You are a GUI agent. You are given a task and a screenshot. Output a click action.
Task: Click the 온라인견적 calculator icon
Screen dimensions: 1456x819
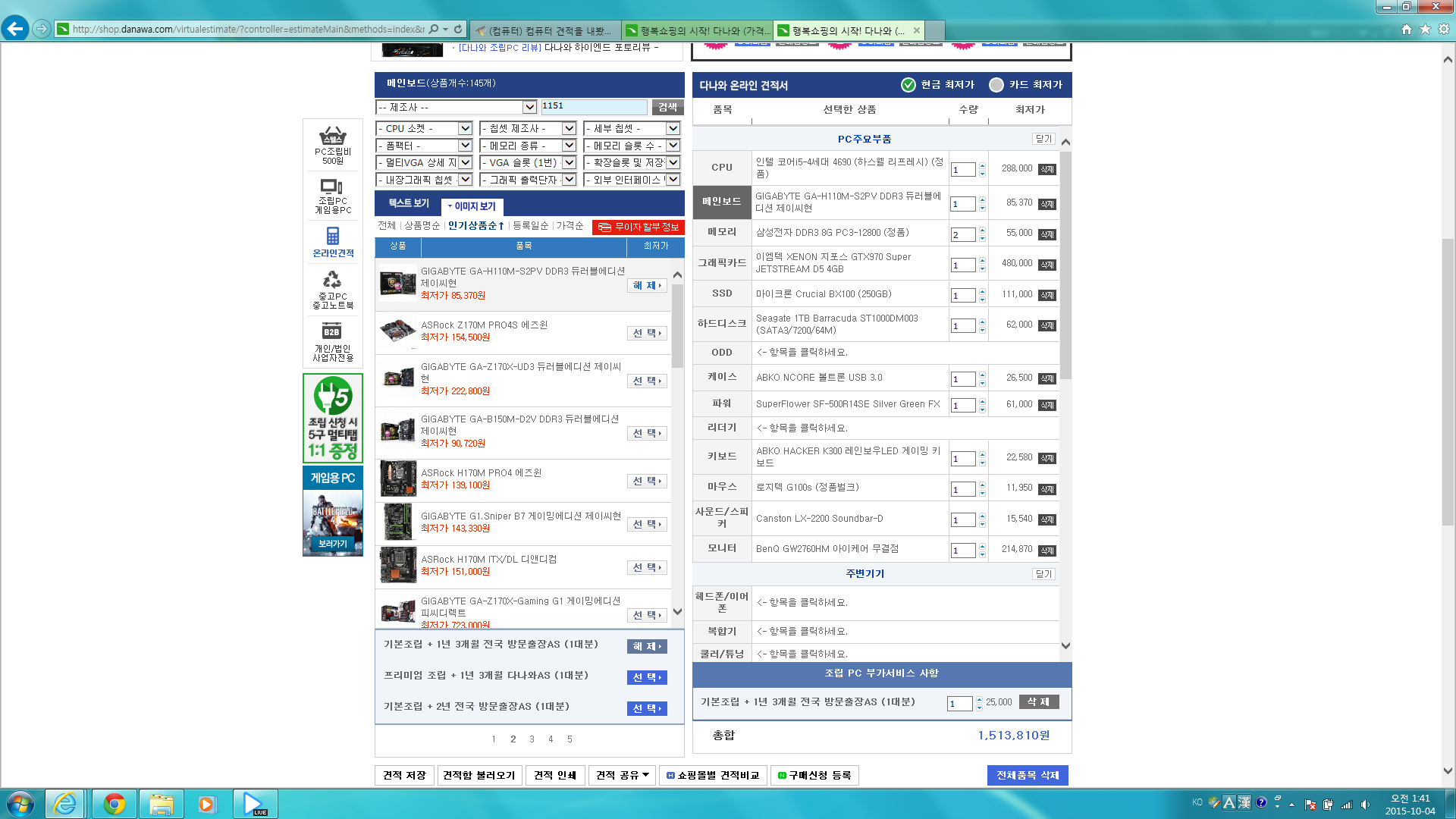(x=332, y=236)
